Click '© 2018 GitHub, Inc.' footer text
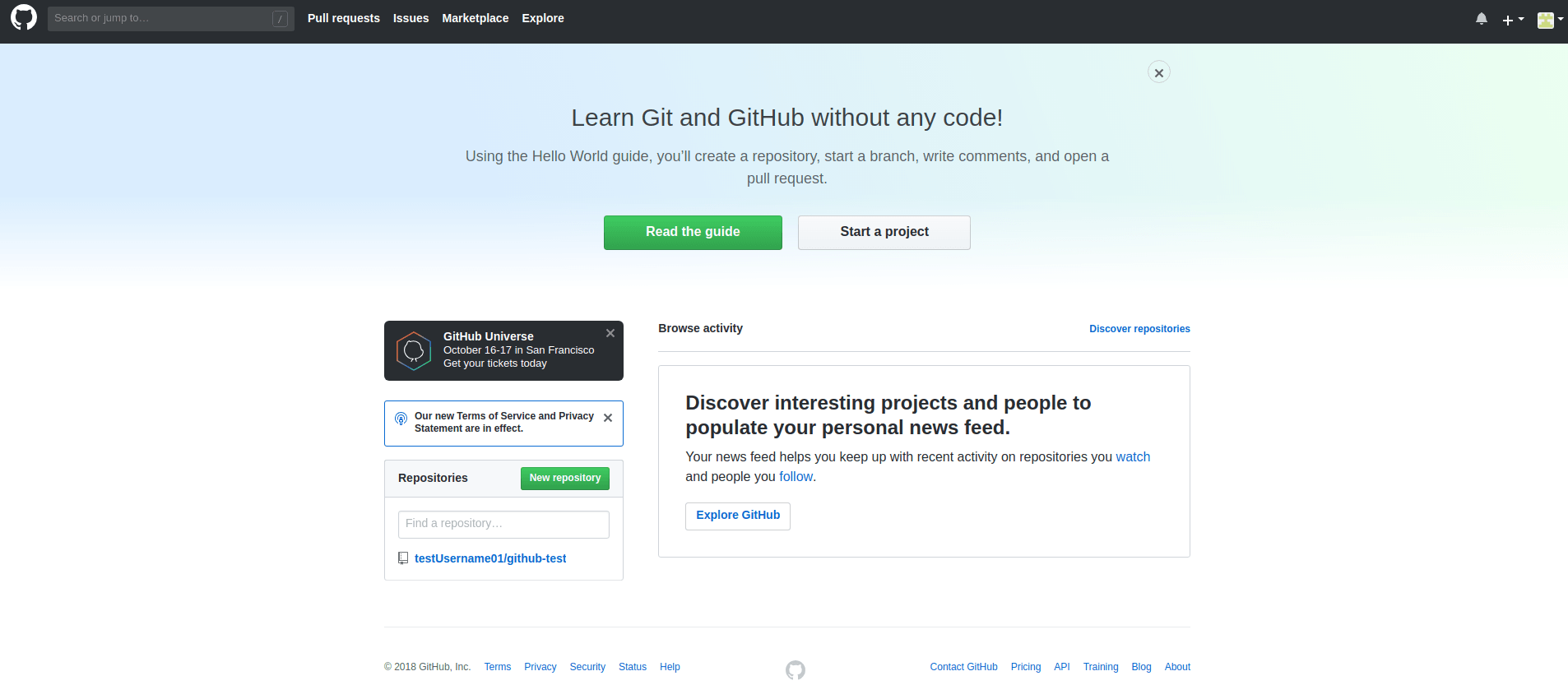The image size is (1568, 699). point(427,667)
